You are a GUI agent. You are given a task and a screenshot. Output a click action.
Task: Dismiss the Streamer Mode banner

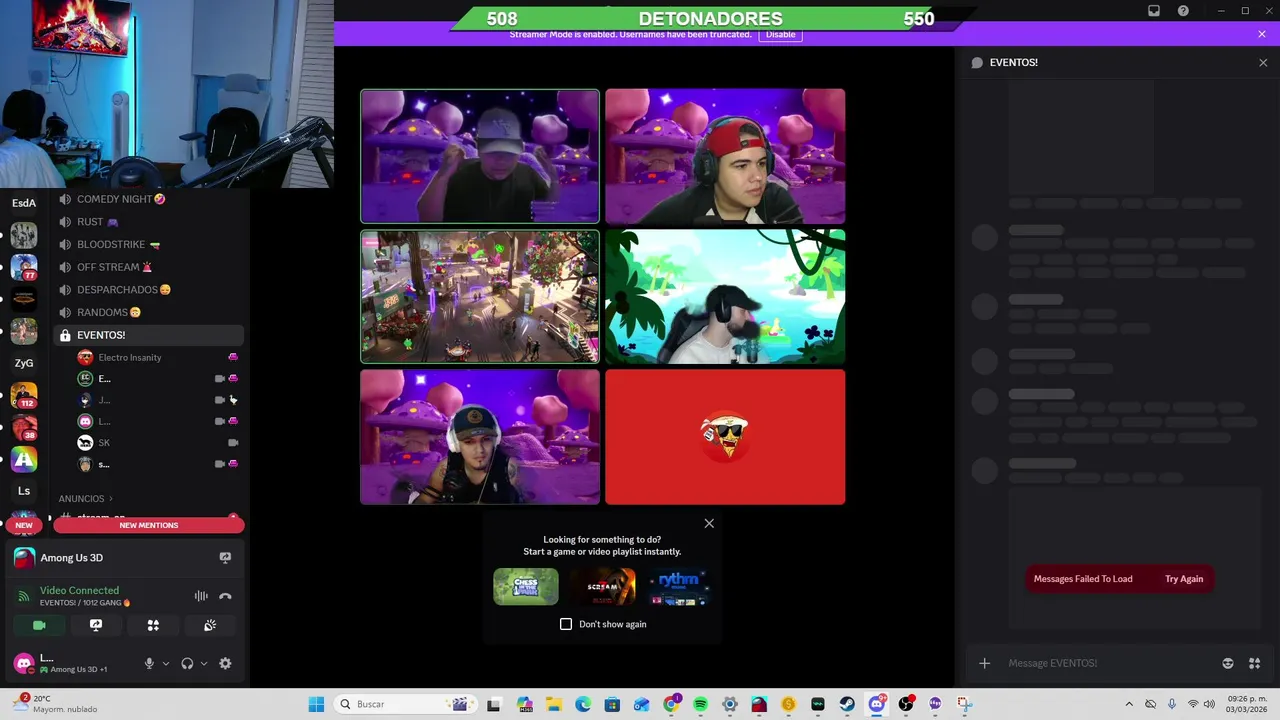[x=1262, y=34]
